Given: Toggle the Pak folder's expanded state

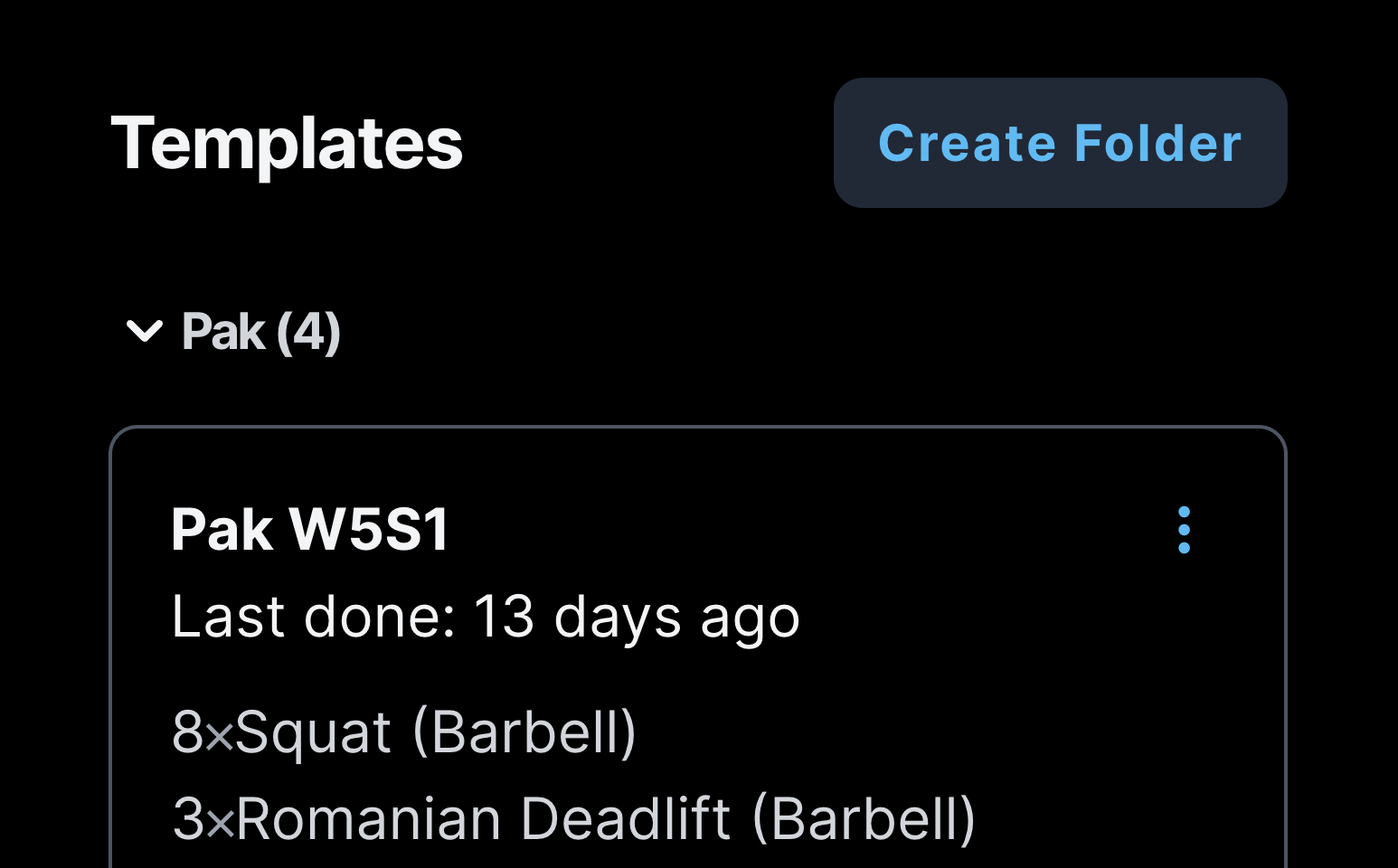Looking at the screenshot, I should [x=145, y=332].
